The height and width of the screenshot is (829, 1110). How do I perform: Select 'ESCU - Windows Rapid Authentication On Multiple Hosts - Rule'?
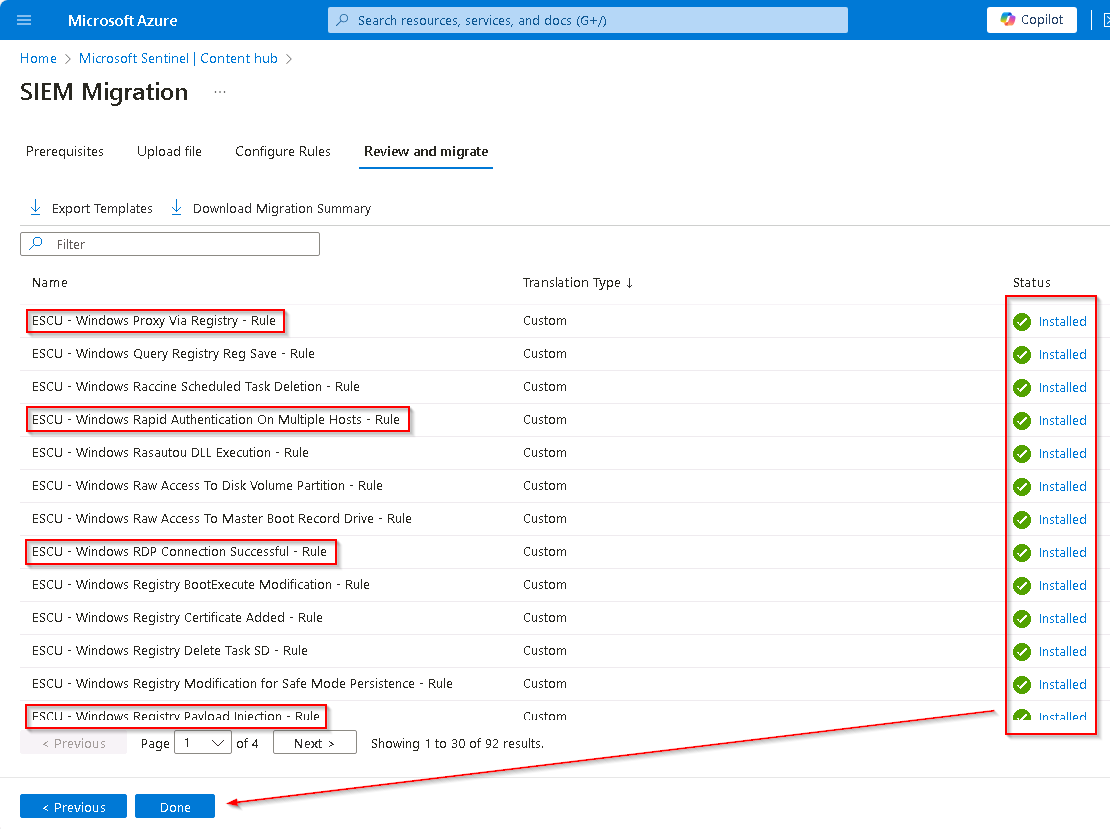[216, 420]
